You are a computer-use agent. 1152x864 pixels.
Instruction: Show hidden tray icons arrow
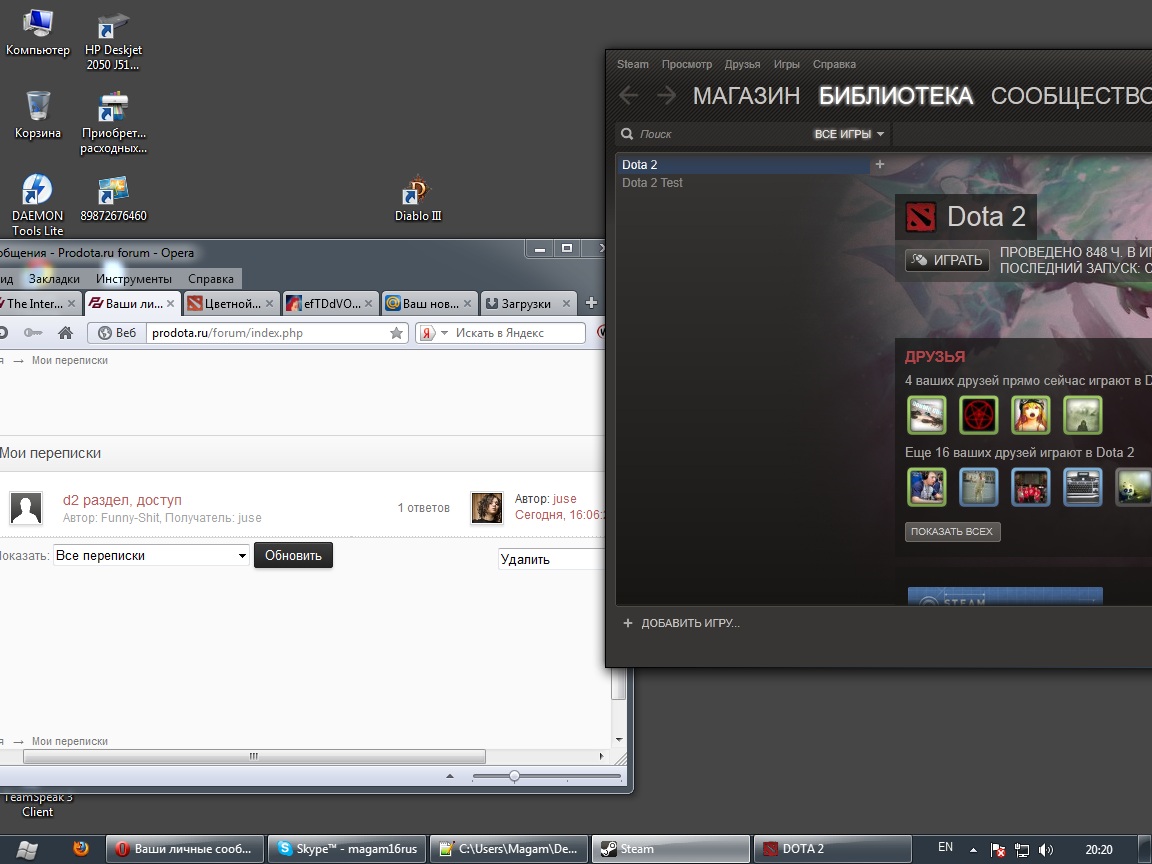tap(973, 849)
